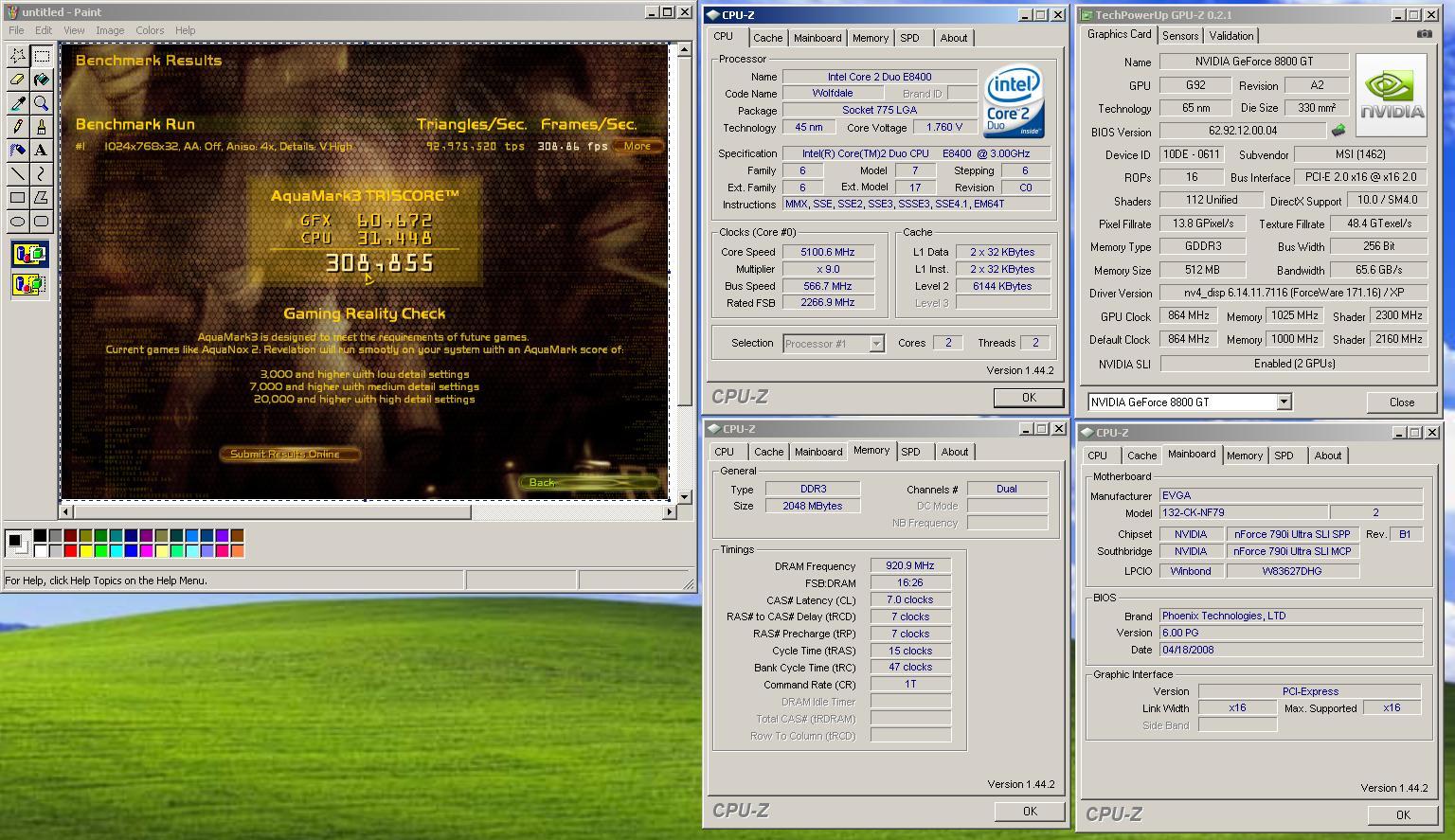Choose the transparent selection option icon

pos(29,283)
